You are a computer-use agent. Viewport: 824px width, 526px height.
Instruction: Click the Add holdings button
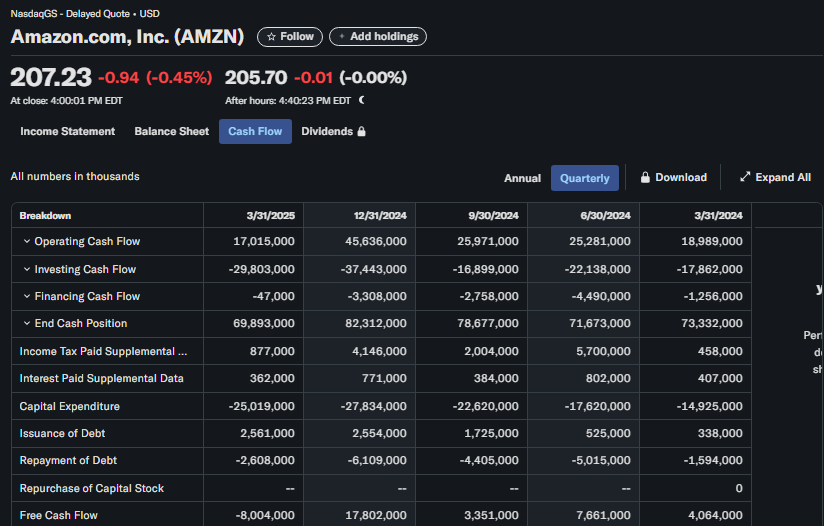pos(378,37)
